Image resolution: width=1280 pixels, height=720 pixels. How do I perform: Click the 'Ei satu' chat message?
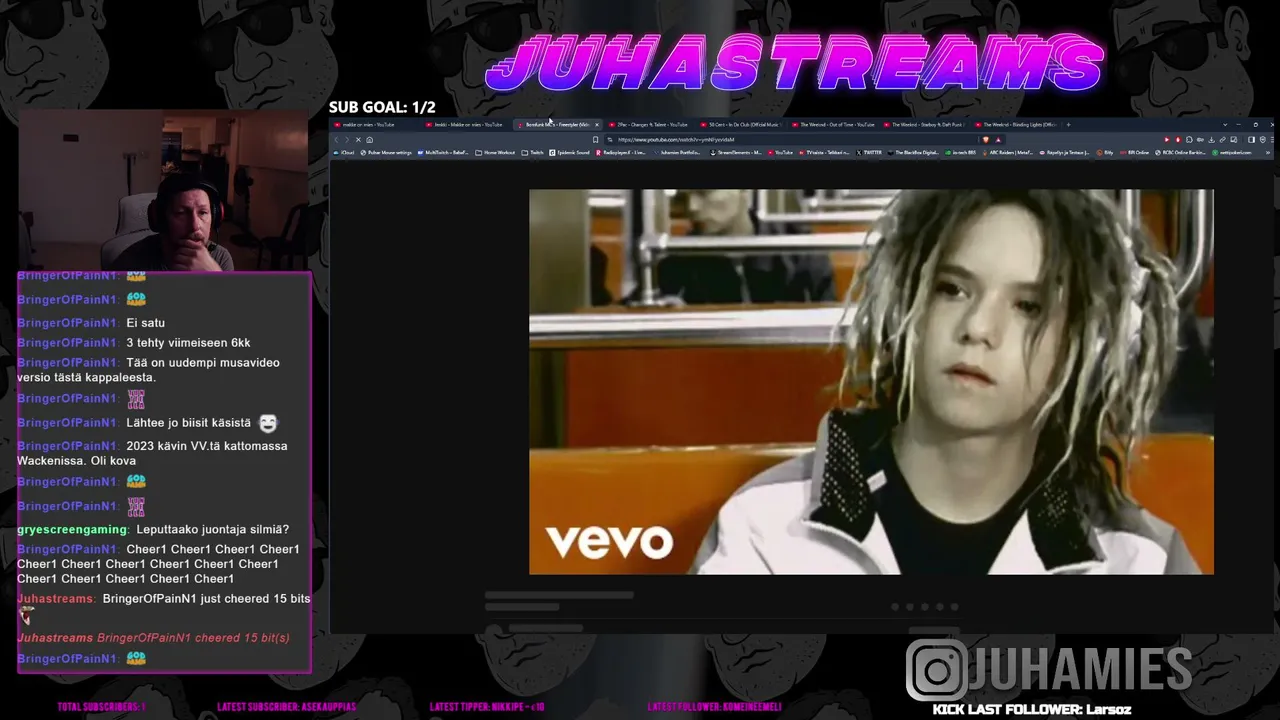pos(146,323)
